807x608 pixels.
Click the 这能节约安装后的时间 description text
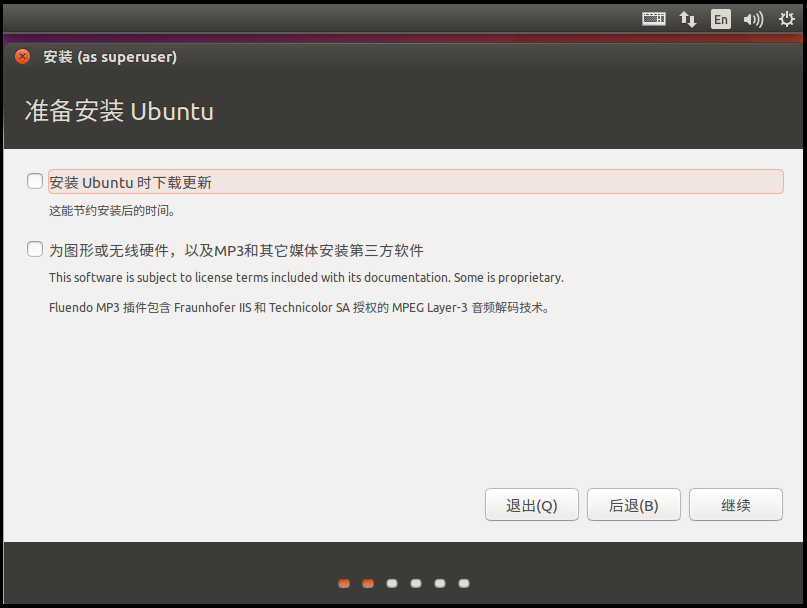point(112,211)
